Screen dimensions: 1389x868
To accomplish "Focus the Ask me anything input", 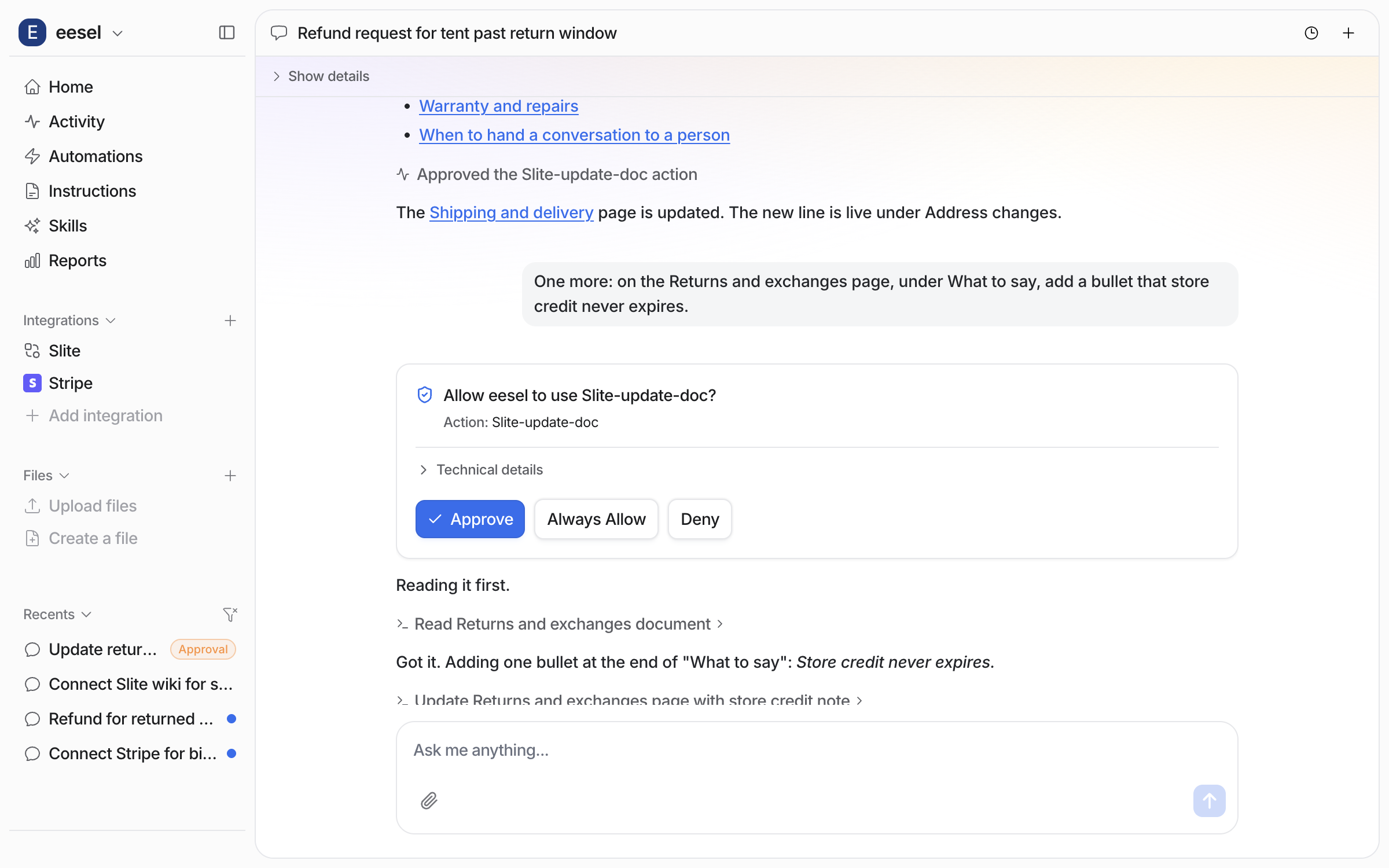I will click(816, 750).
